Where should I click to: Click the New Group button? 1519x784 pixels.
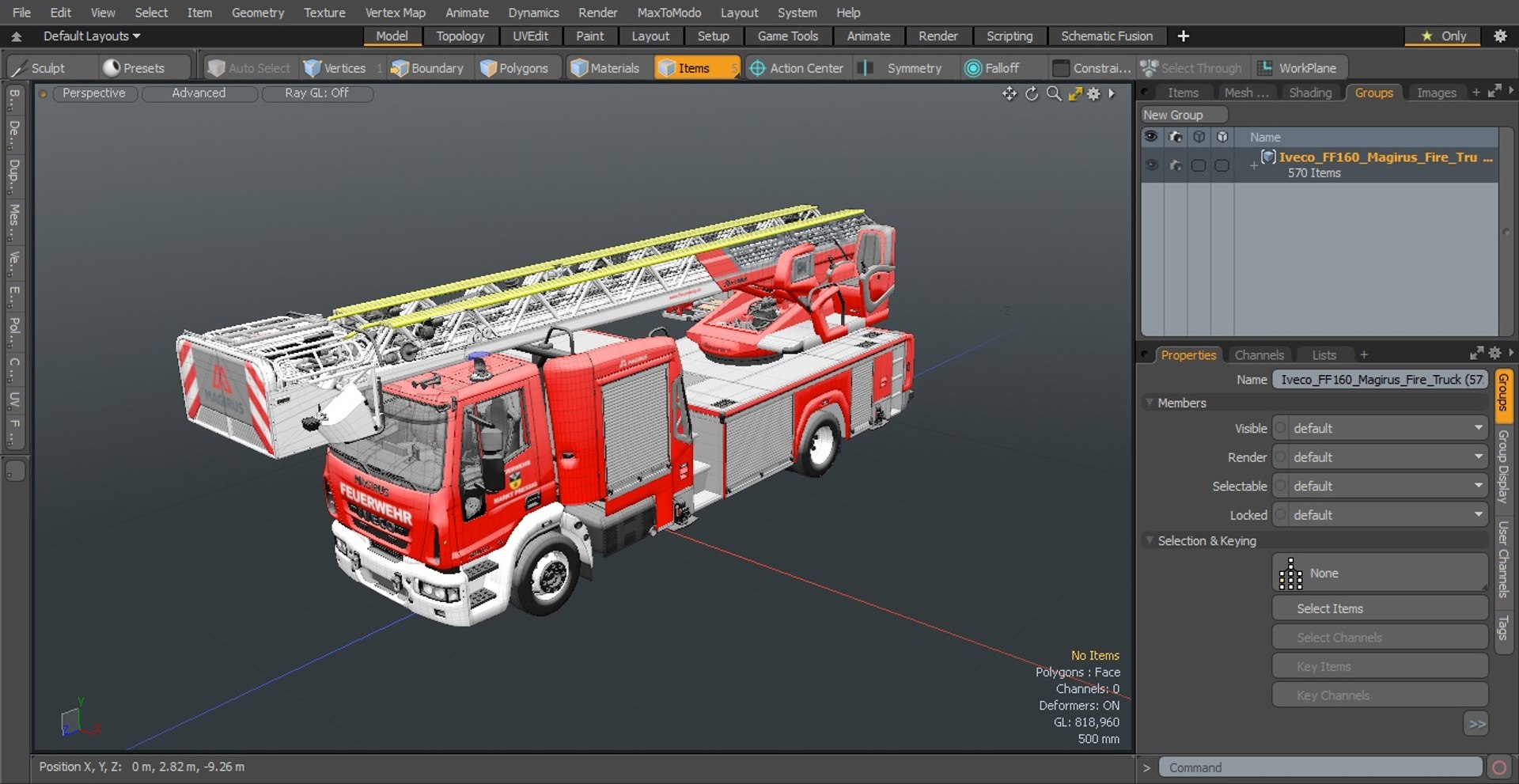coord(1184,115)
